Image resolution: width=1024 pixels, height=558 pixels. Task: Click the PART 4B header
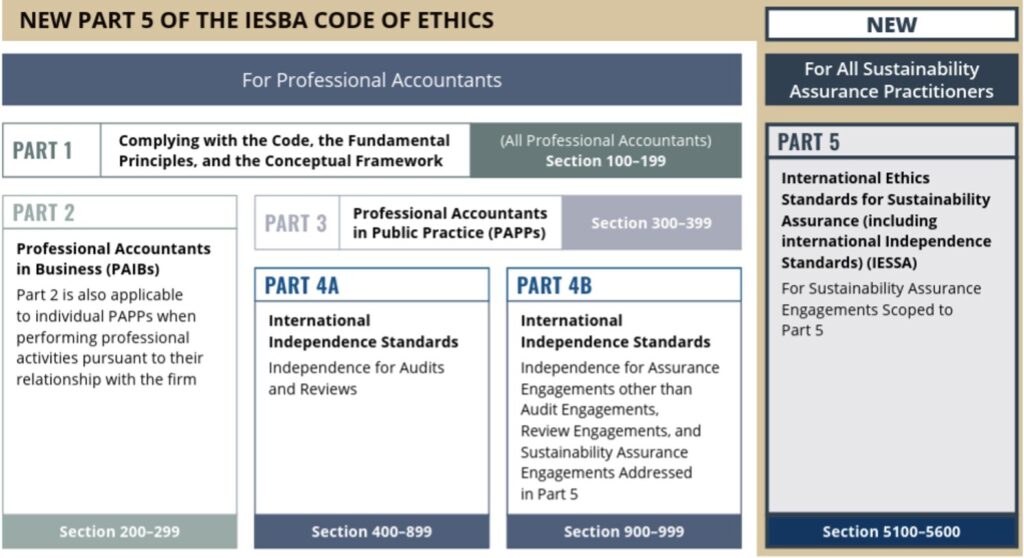[x=624, y=285]
